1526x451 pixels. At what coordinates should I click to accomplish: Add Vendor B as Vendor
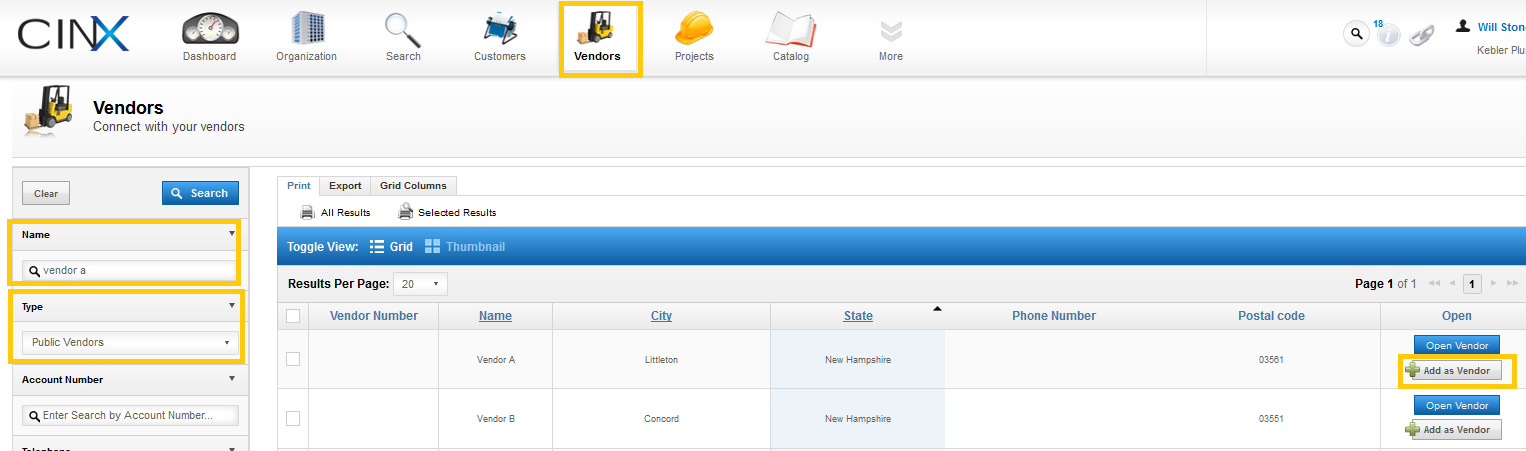(x=1453, y=430)
